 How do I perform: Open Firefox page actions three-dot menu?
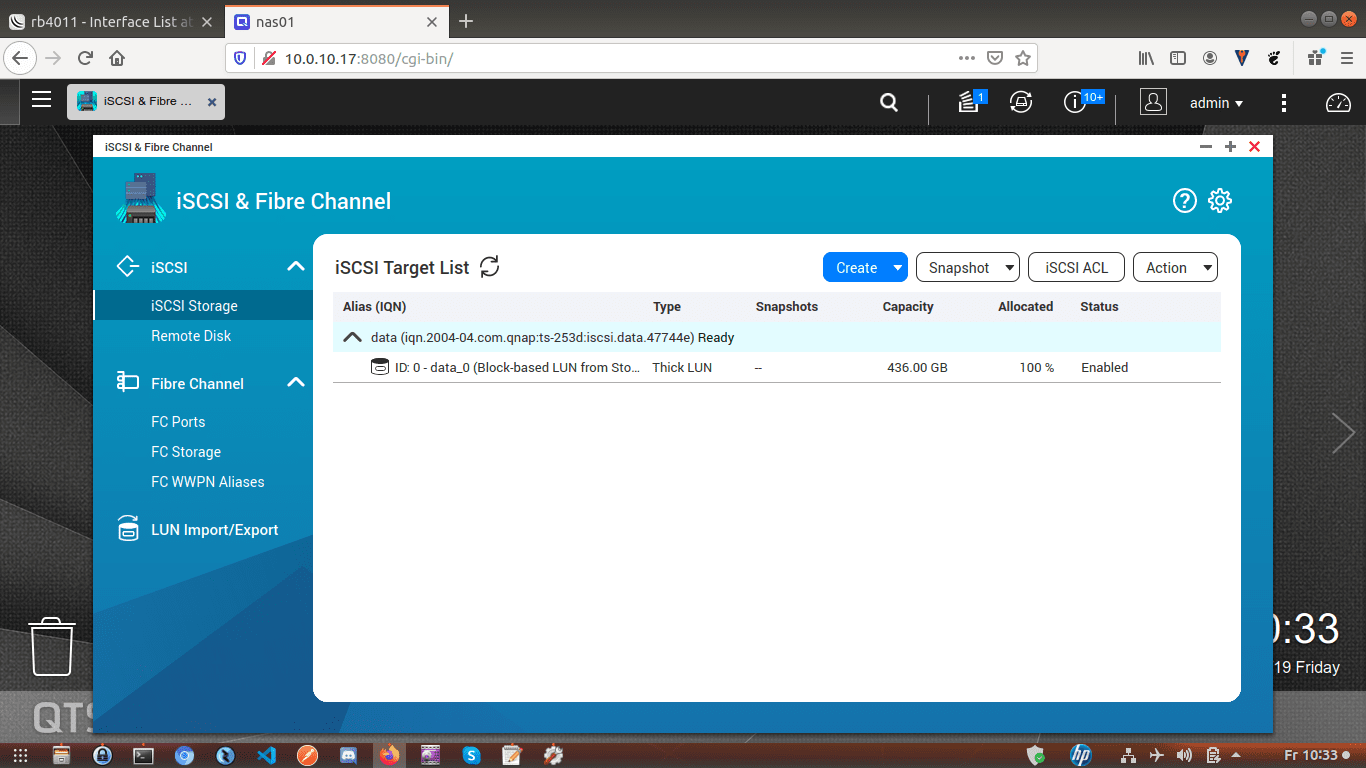point(966,58)
